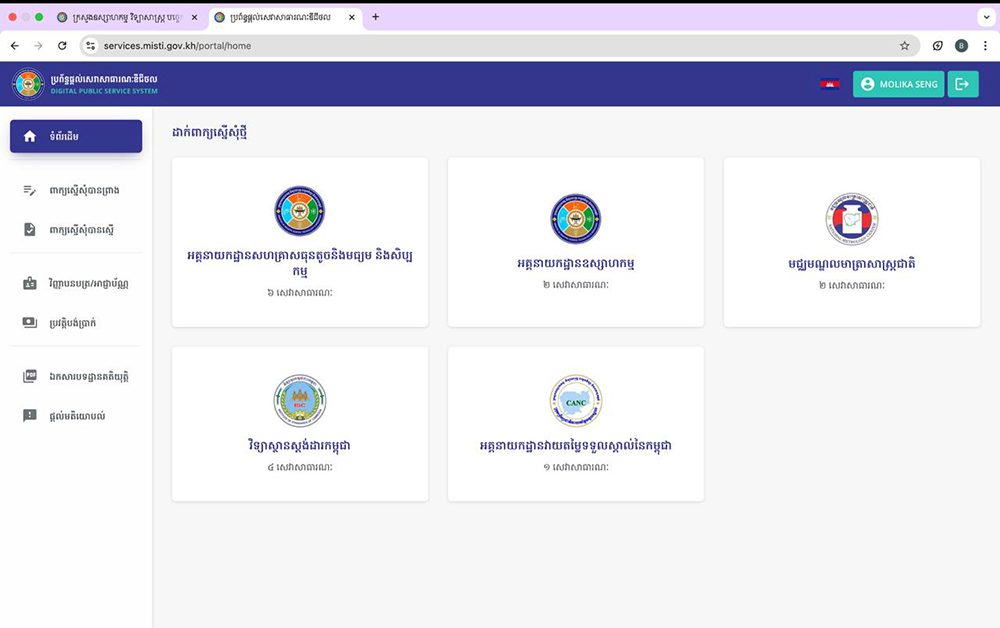Viewport: 1000px width, 628px height.
Task: Select the National Metrology Center card
Action: click(x=851, y=242)
